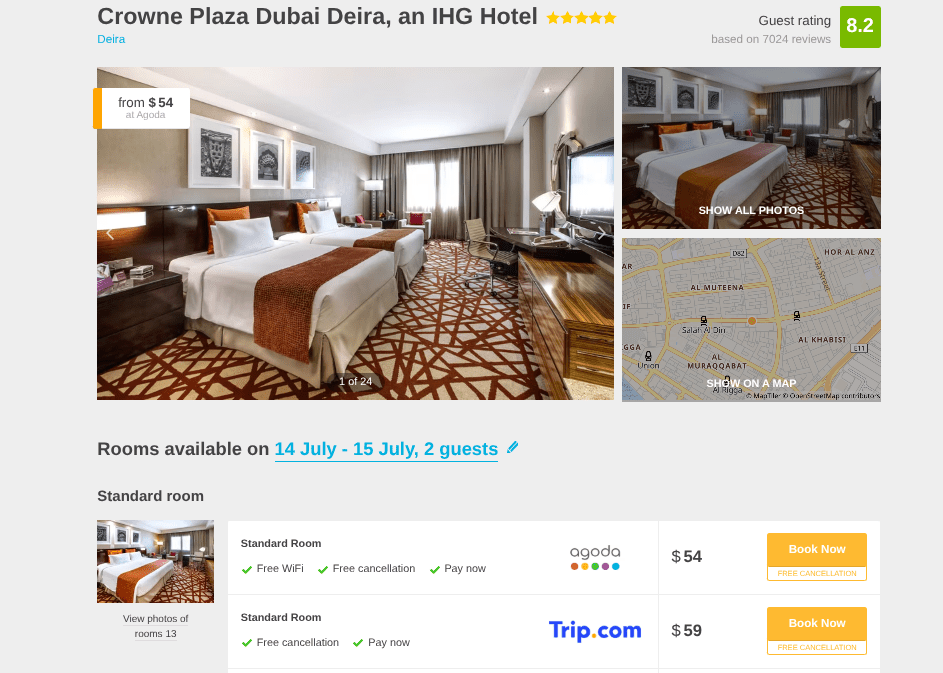Click the green 8.2 guest rating badge
Image resolution: width=943 pixels, height=673 pixels.
[x=860, y=26]
